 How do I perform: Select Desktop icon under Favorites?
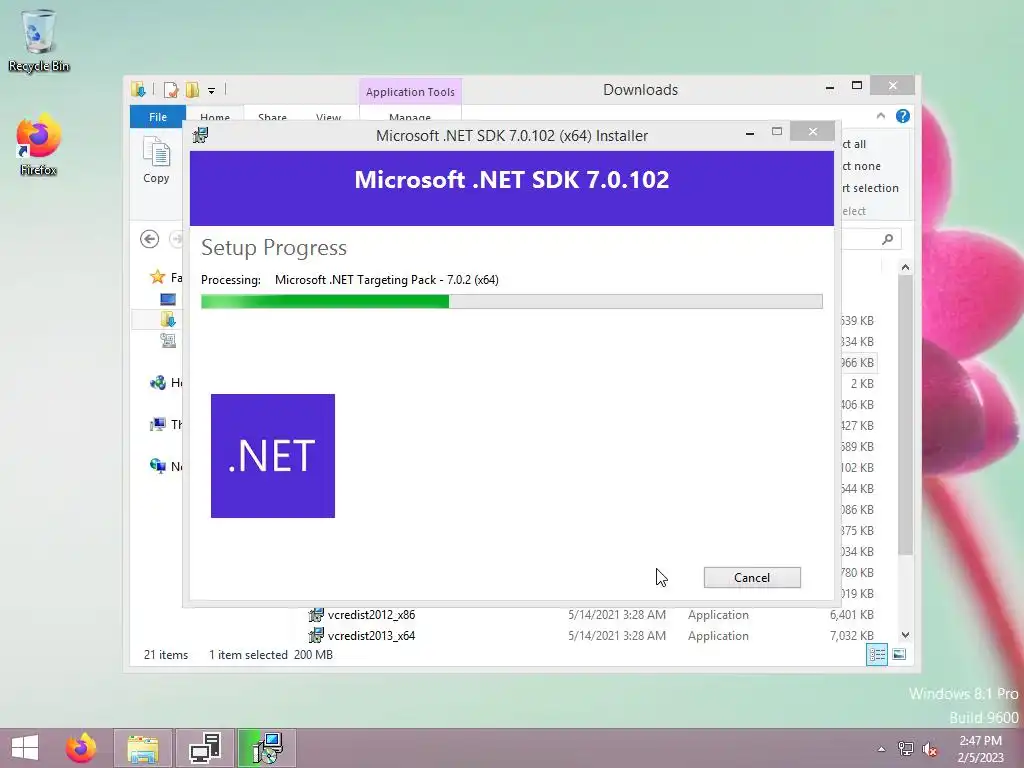[x=168, y=298]
